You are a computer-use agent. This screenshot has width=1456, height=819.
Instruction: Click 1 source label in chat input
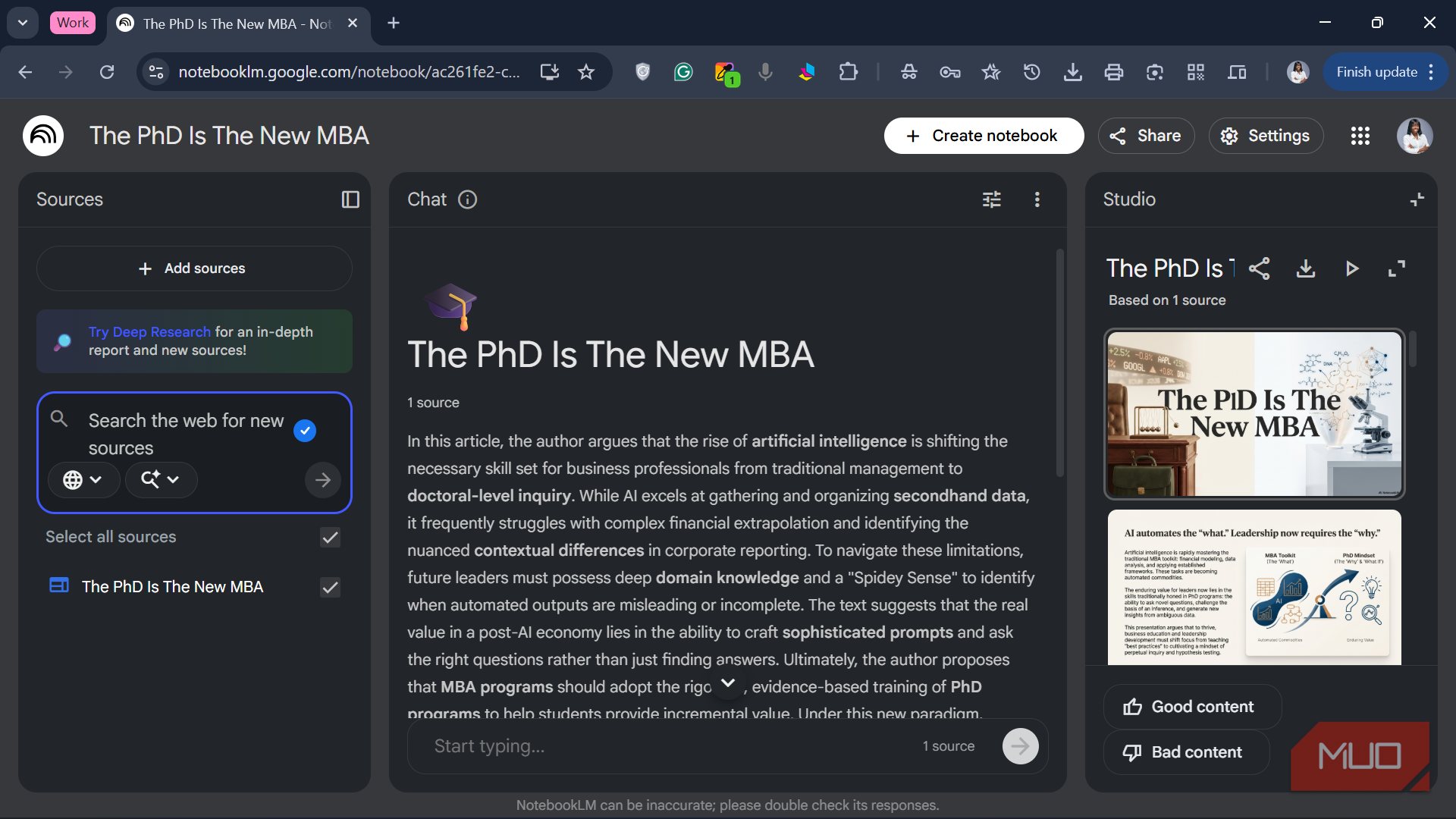pos(949,746)
